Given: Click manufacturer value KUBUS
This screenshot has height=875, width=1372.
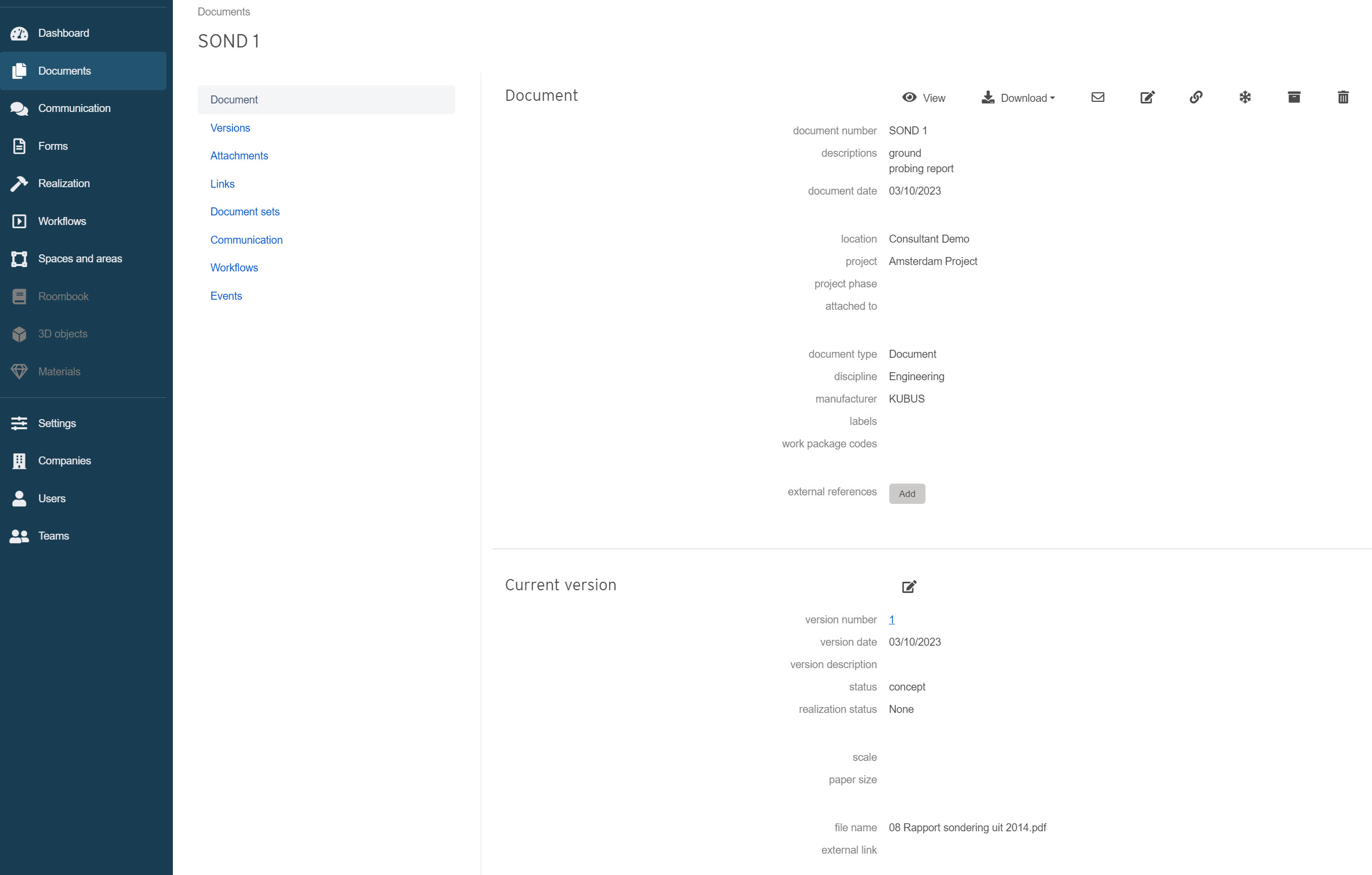Looking at the screenshot, I should [x=906, y=399].
